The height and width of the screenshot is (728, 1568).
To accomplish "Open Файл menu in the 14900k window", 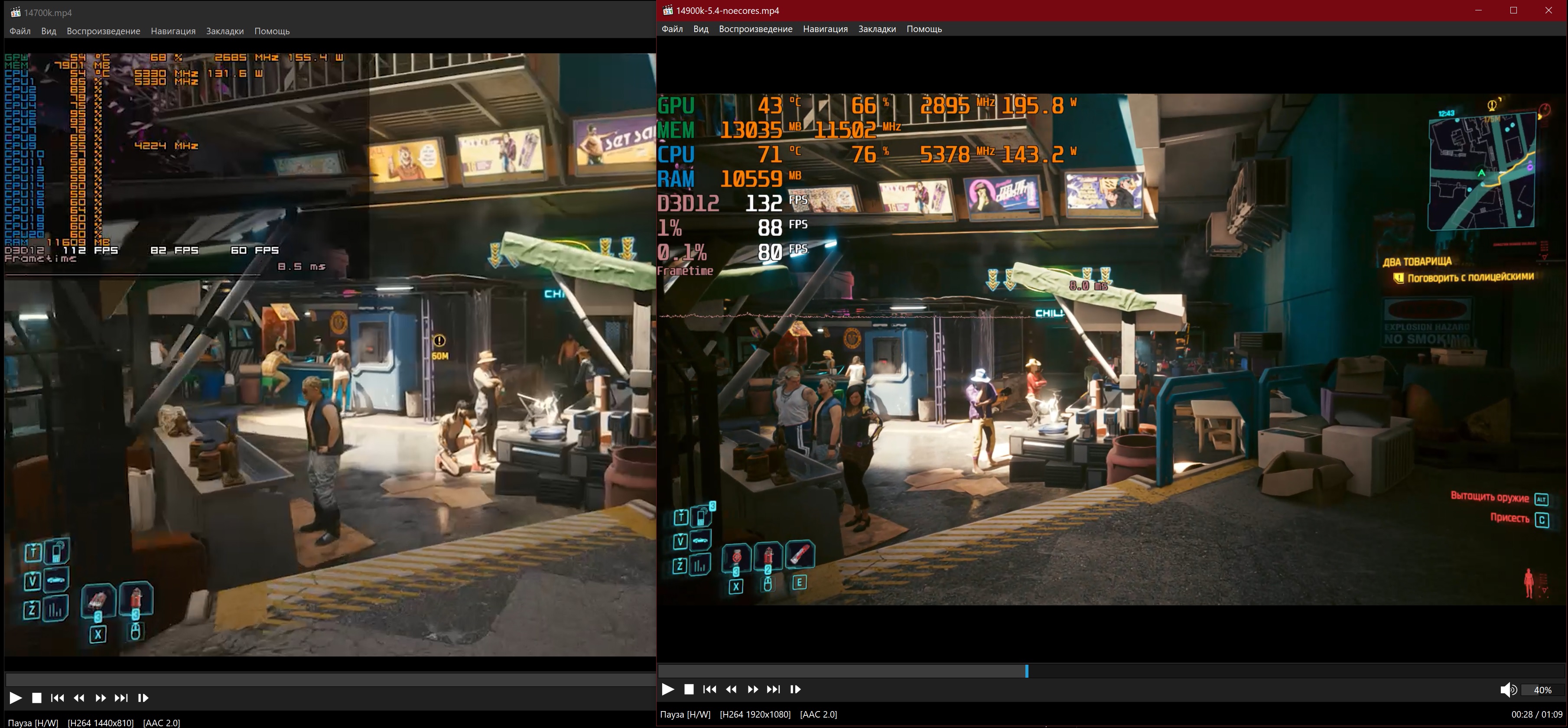I will coord(672,29).
